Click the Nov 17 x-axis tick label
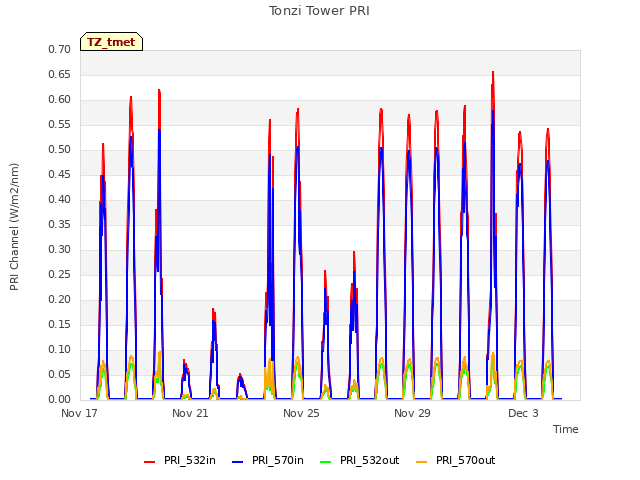 pyautogui.click(x=80, y=413)
